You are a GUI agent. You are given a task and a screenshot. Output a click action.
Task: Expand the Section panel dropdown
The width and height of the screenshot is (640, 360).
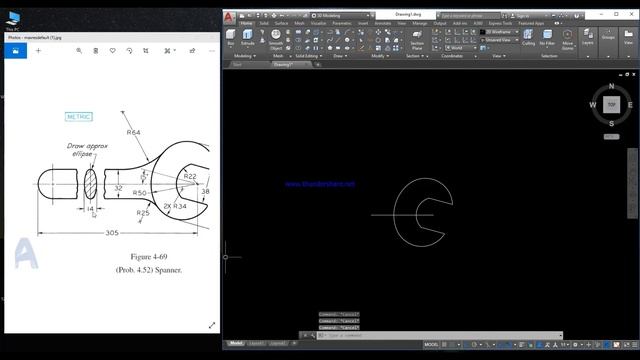pyautogui.click(x=415, y=56)
